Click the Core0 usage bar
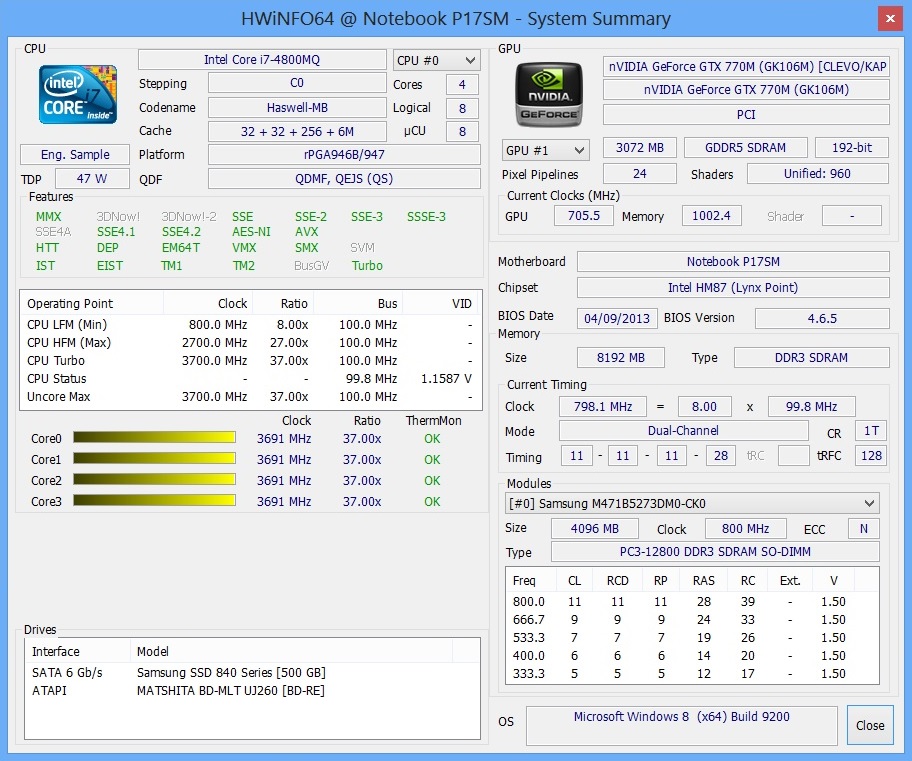 point(154,438)
